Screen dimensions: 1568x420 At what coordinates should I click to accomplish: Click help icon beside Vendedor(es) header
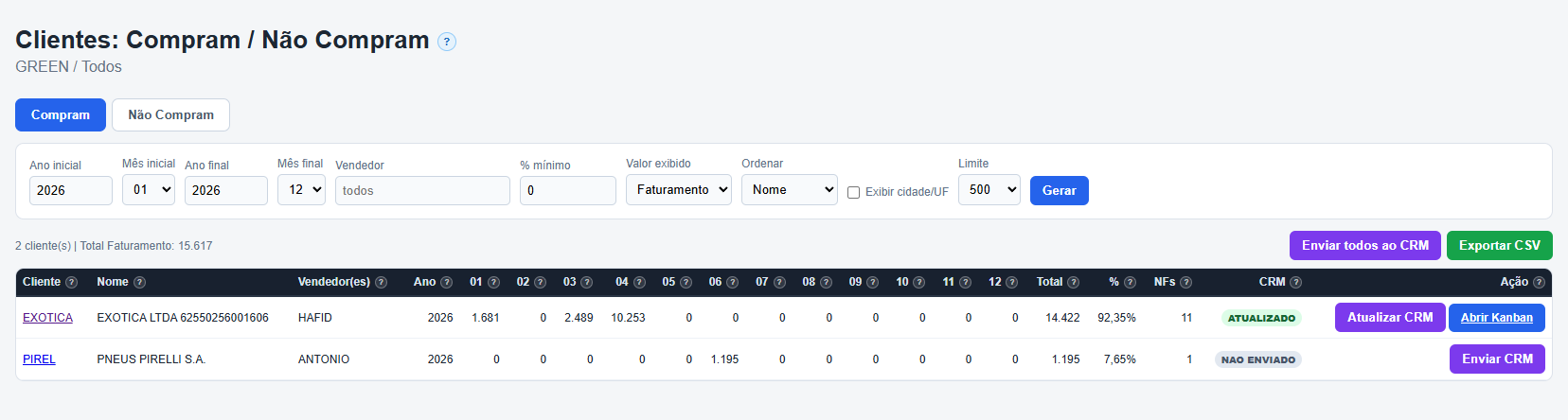coord(381,282)
